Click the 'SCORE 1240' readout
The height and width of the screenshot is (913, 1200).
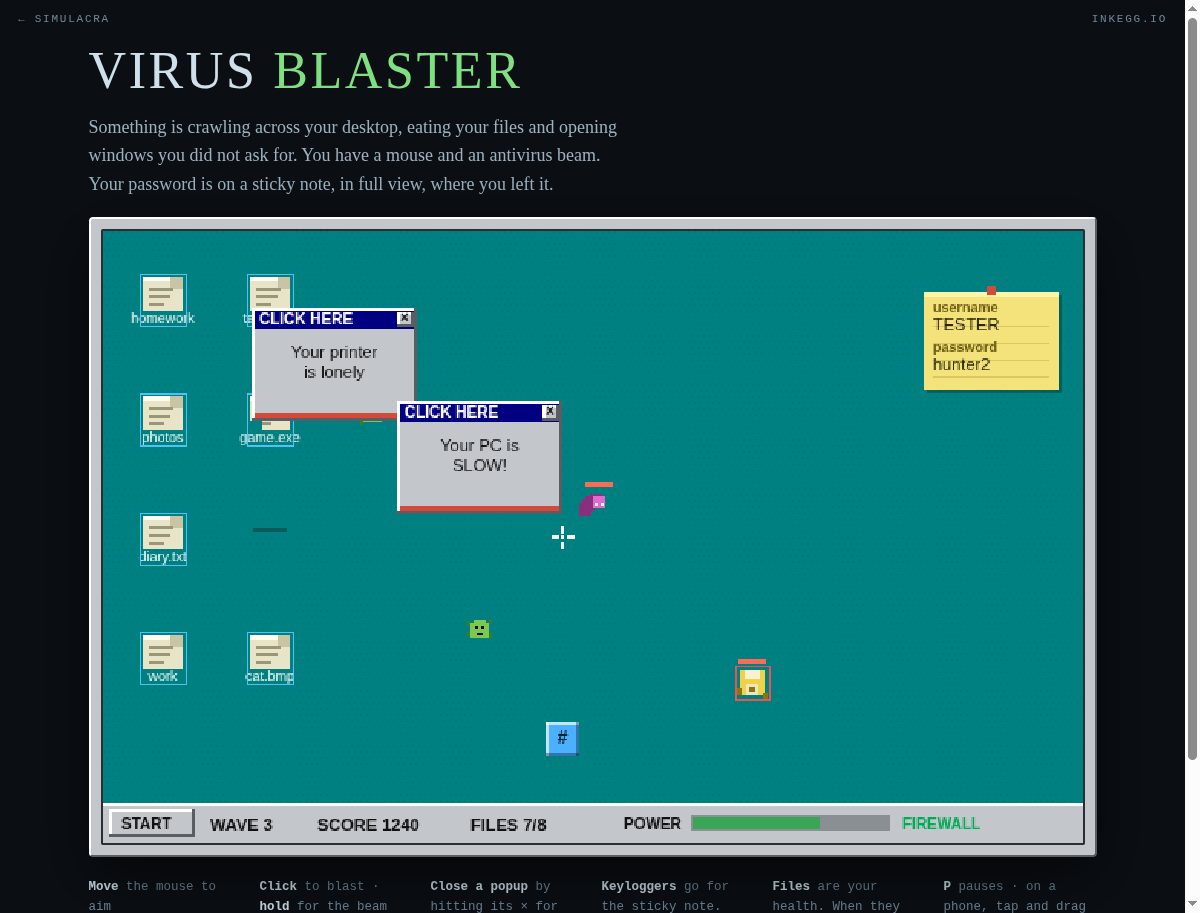point(368,825)
